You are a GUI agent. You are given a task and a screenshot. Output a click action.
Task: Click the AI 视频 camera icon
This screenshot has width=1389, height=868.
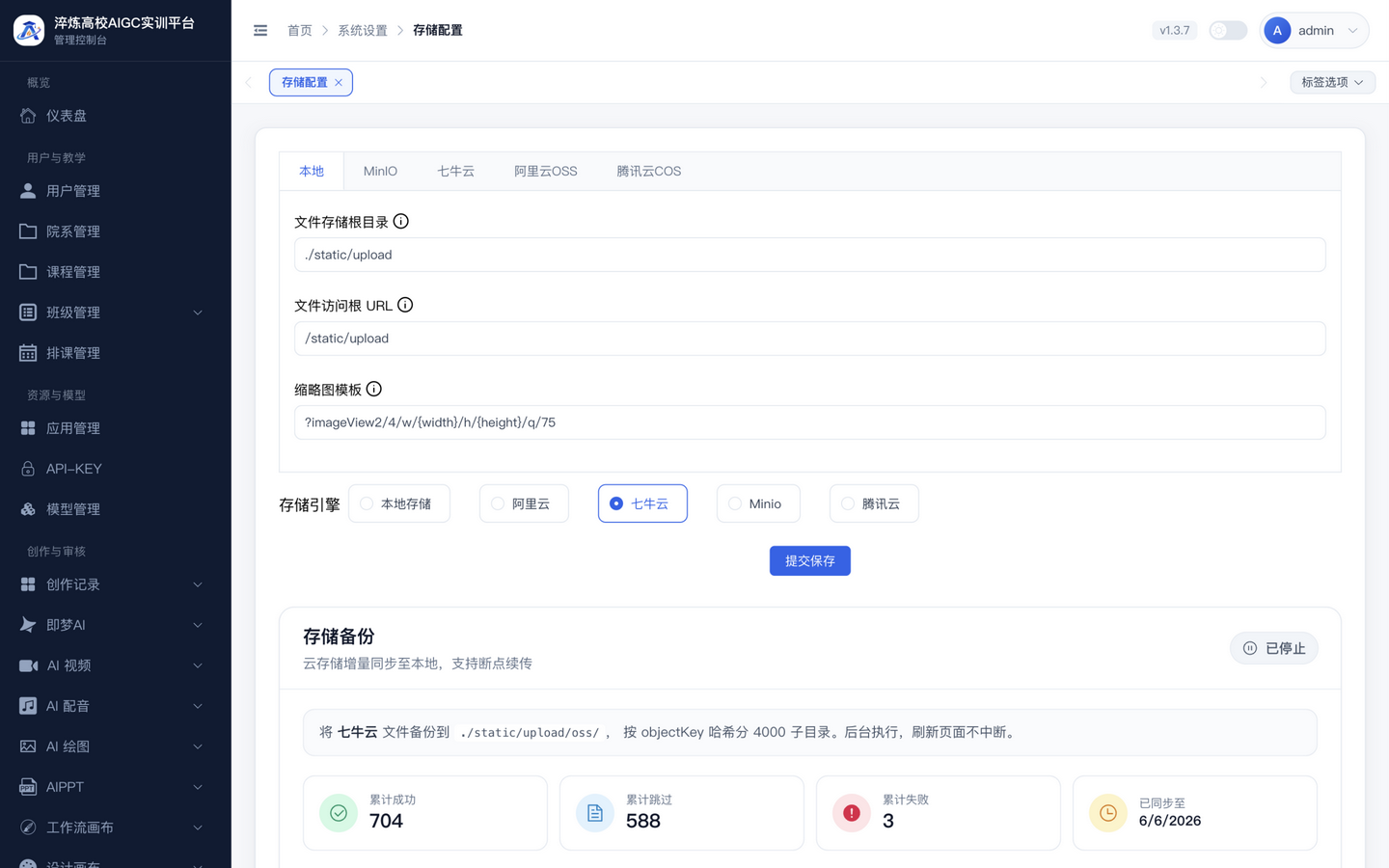(x=28, y=665)
